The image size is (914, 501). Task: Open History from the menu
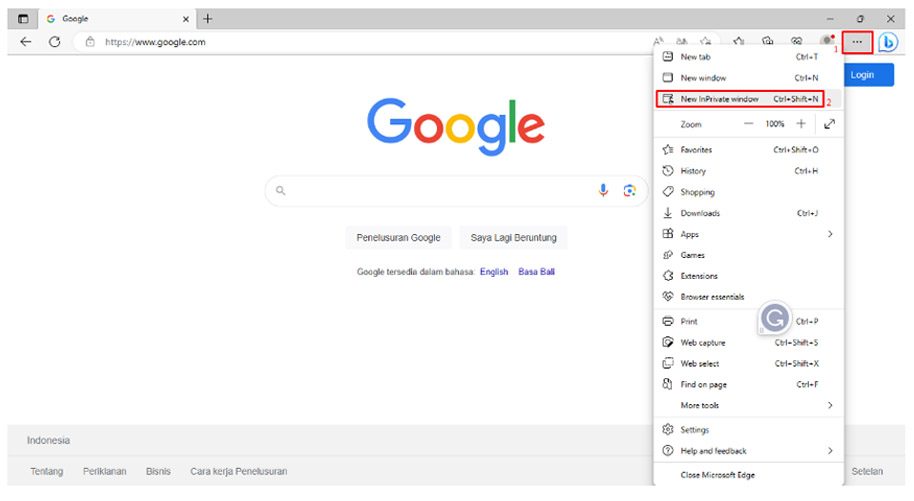694,171
